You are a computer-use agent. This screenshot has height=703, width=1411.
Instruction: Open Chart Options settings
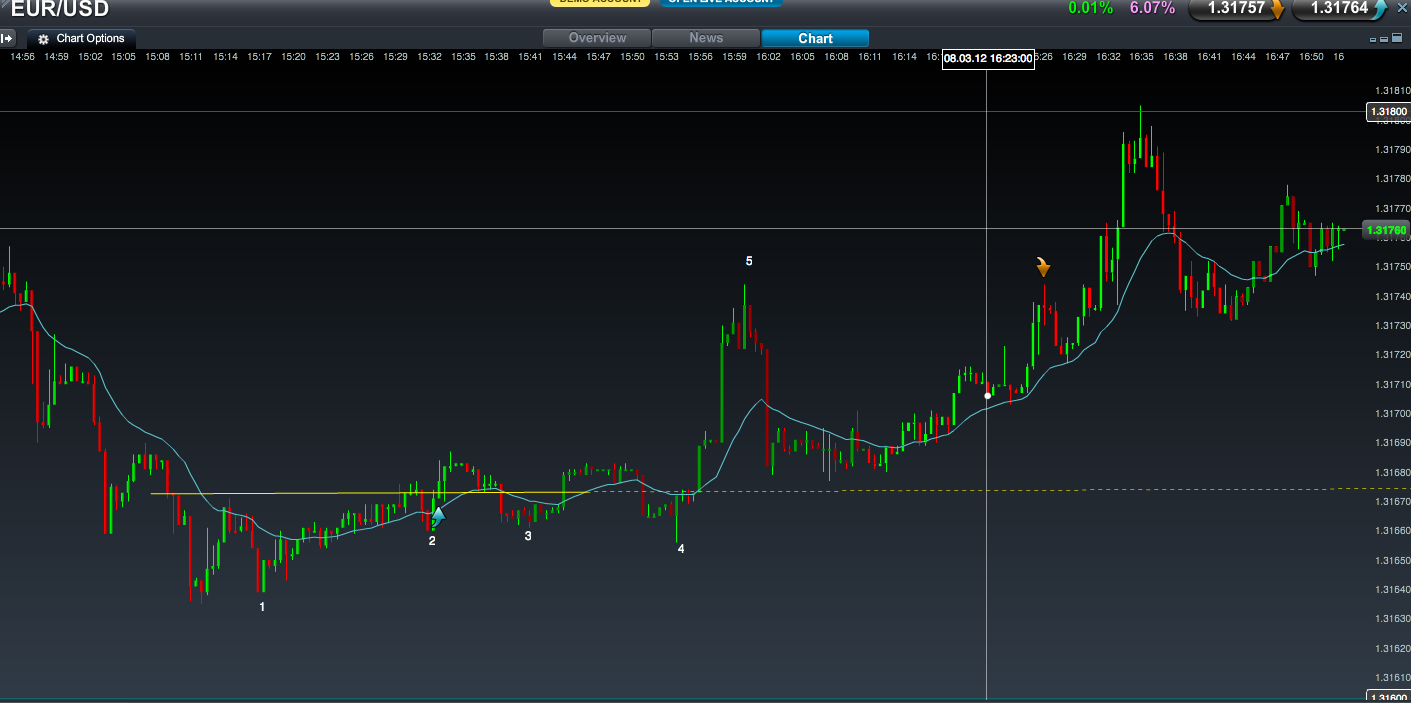[x=82, y=39]
